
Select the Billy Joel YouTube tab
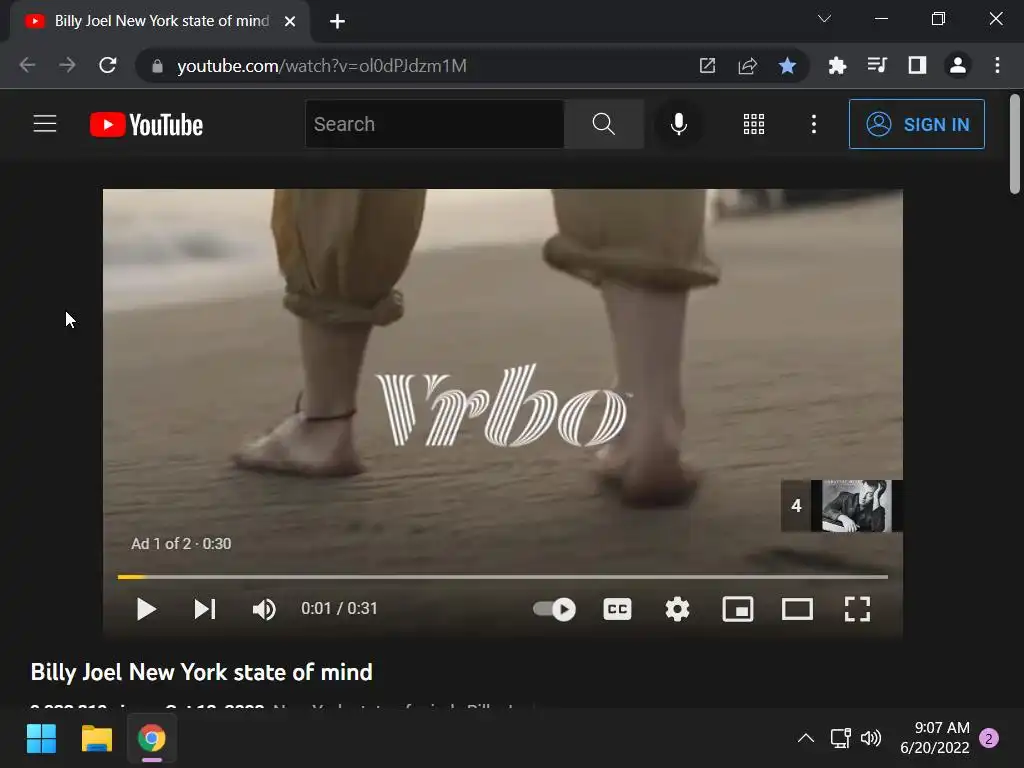pos(160,21)
